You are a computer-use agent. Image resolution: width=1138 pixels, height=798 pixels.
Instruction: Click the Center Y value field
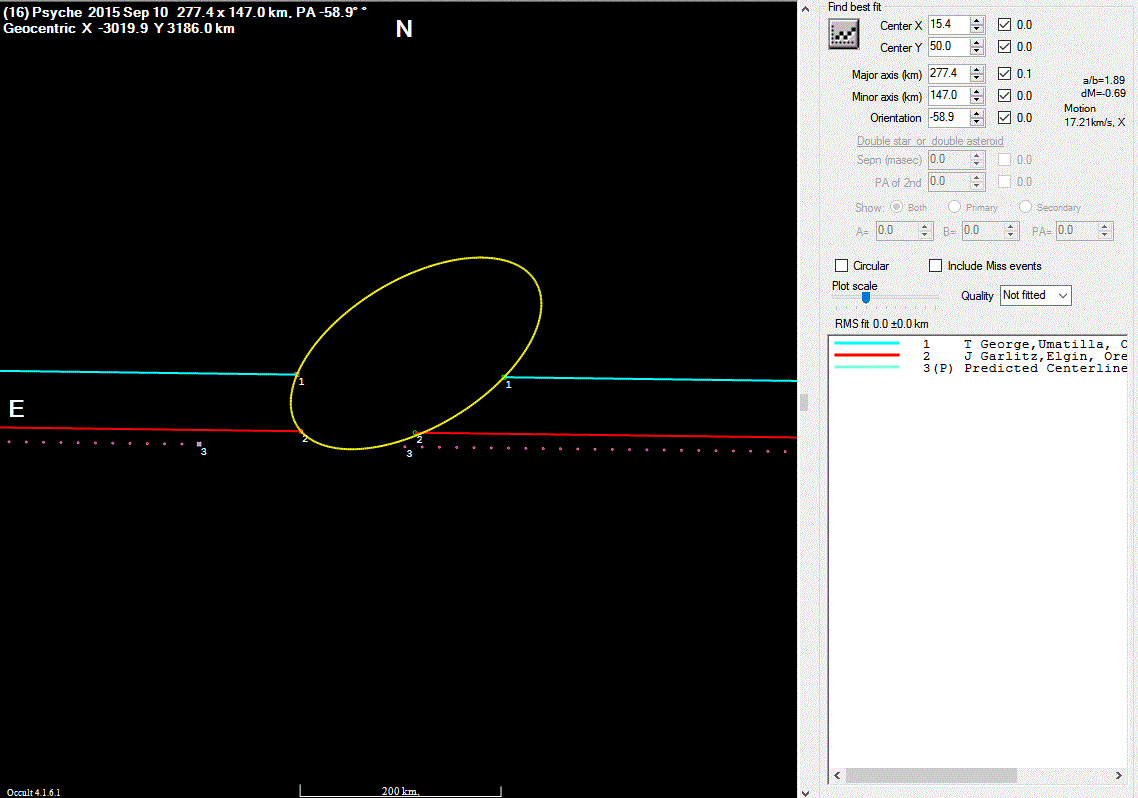point(949,46)
